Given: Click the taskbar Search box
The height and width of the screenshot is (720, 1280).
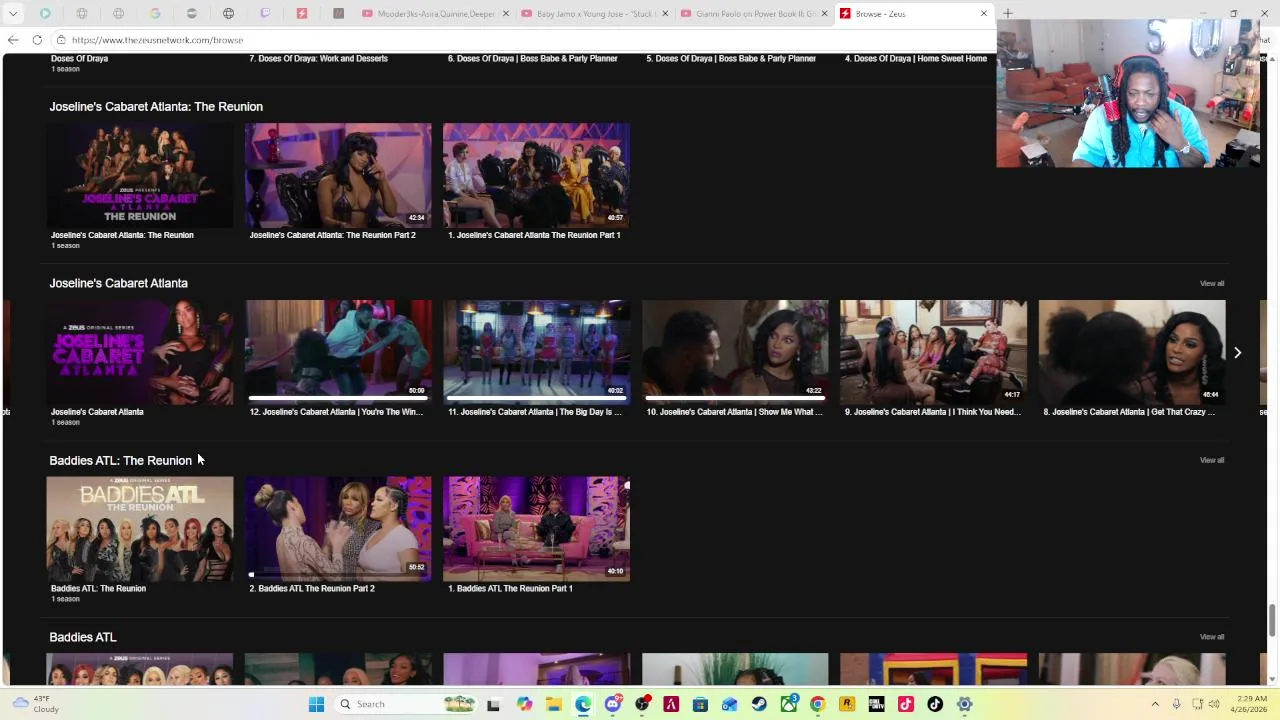Looking at the screenshot, I should (405, 704).
